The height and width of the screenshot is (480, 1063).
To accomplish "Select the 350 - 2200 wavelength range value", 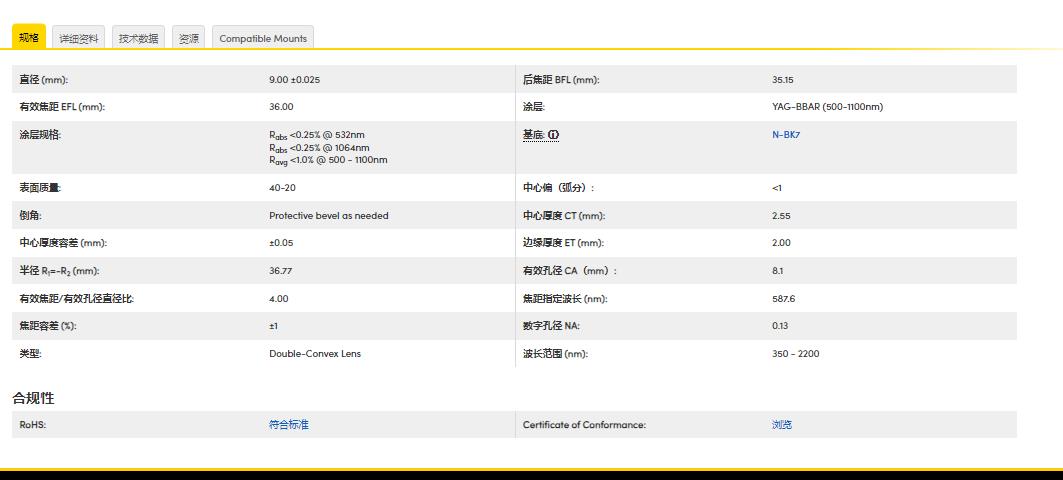I will tap(795, 354).
